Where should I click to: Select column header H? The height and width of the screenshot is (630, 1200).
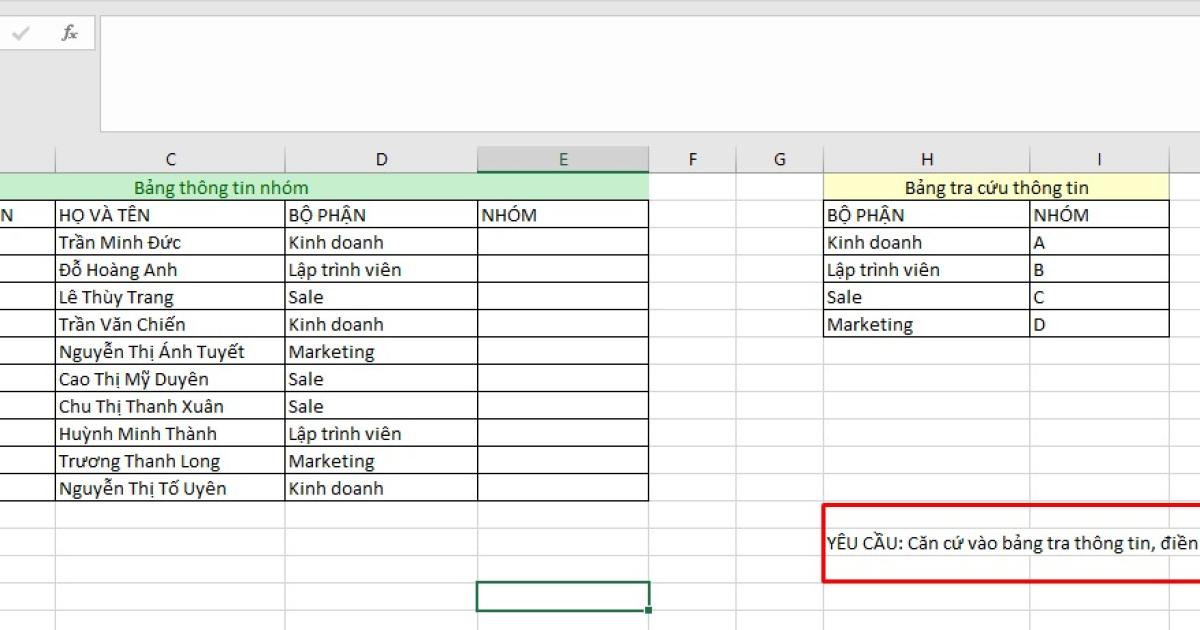pos(926,158)
